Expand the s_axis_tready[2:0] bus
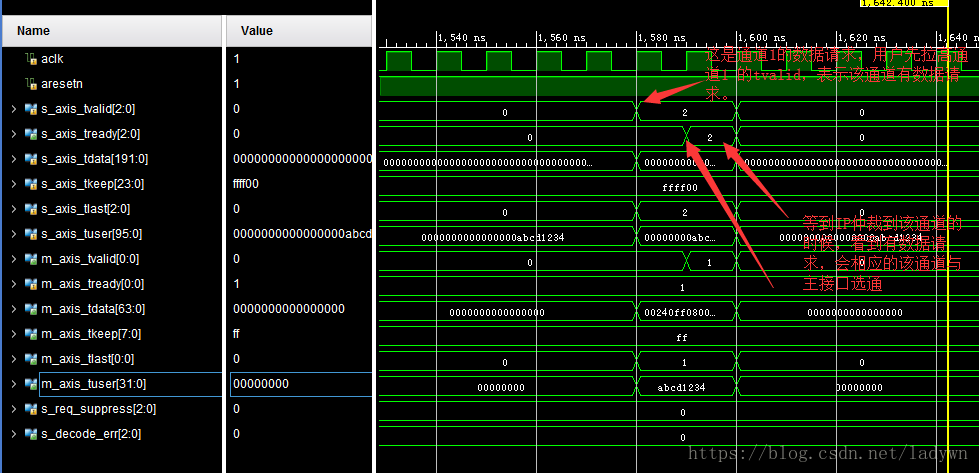The height and width of the screenshot is (473, 979). pos(14,134)
